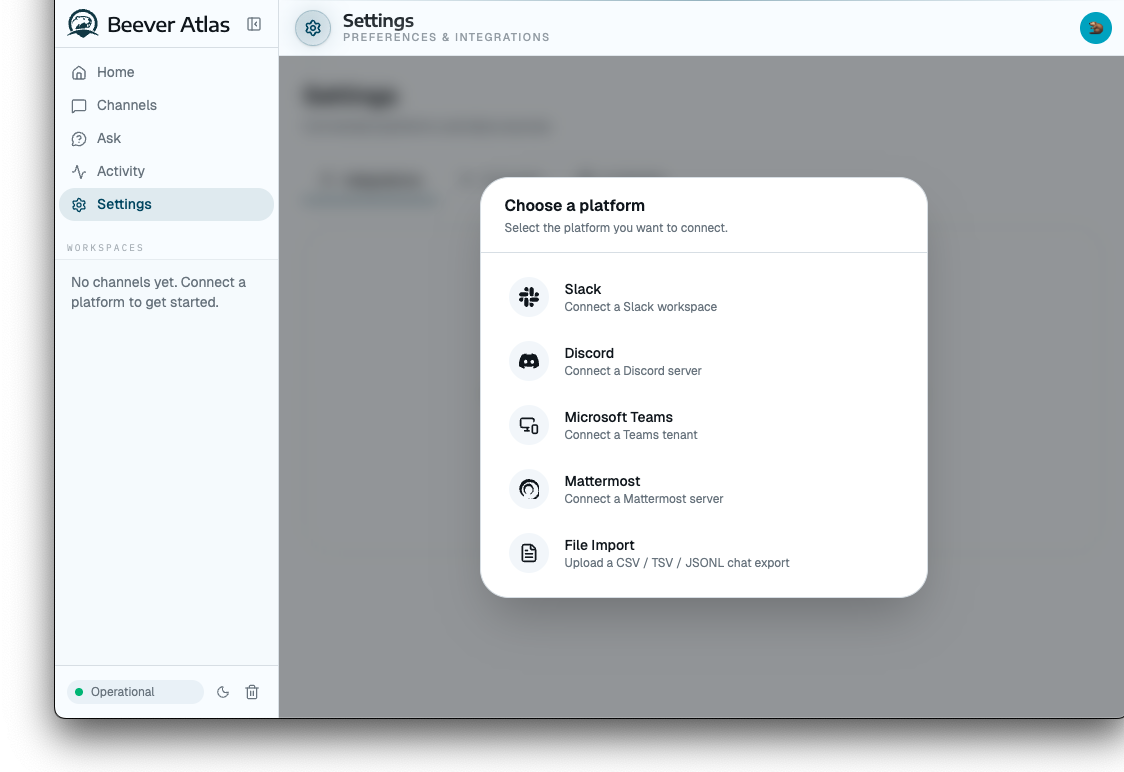The width and height of the screenshot is (1124, 772).
Task: Choose Microsoft Teams as the platform
Action: [703, 425]
